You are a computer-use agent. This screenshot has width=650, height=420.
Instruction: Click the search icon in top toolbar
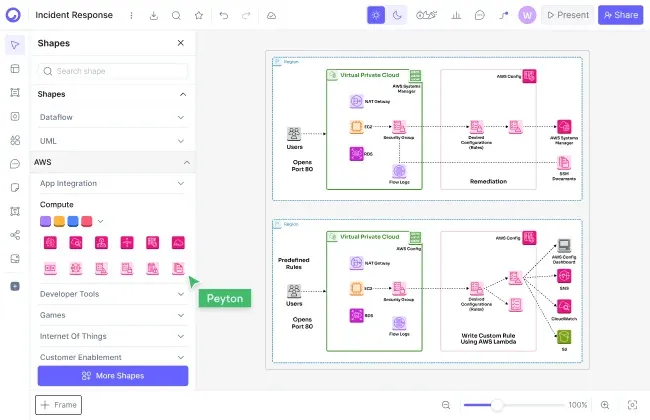coord(176,15)
